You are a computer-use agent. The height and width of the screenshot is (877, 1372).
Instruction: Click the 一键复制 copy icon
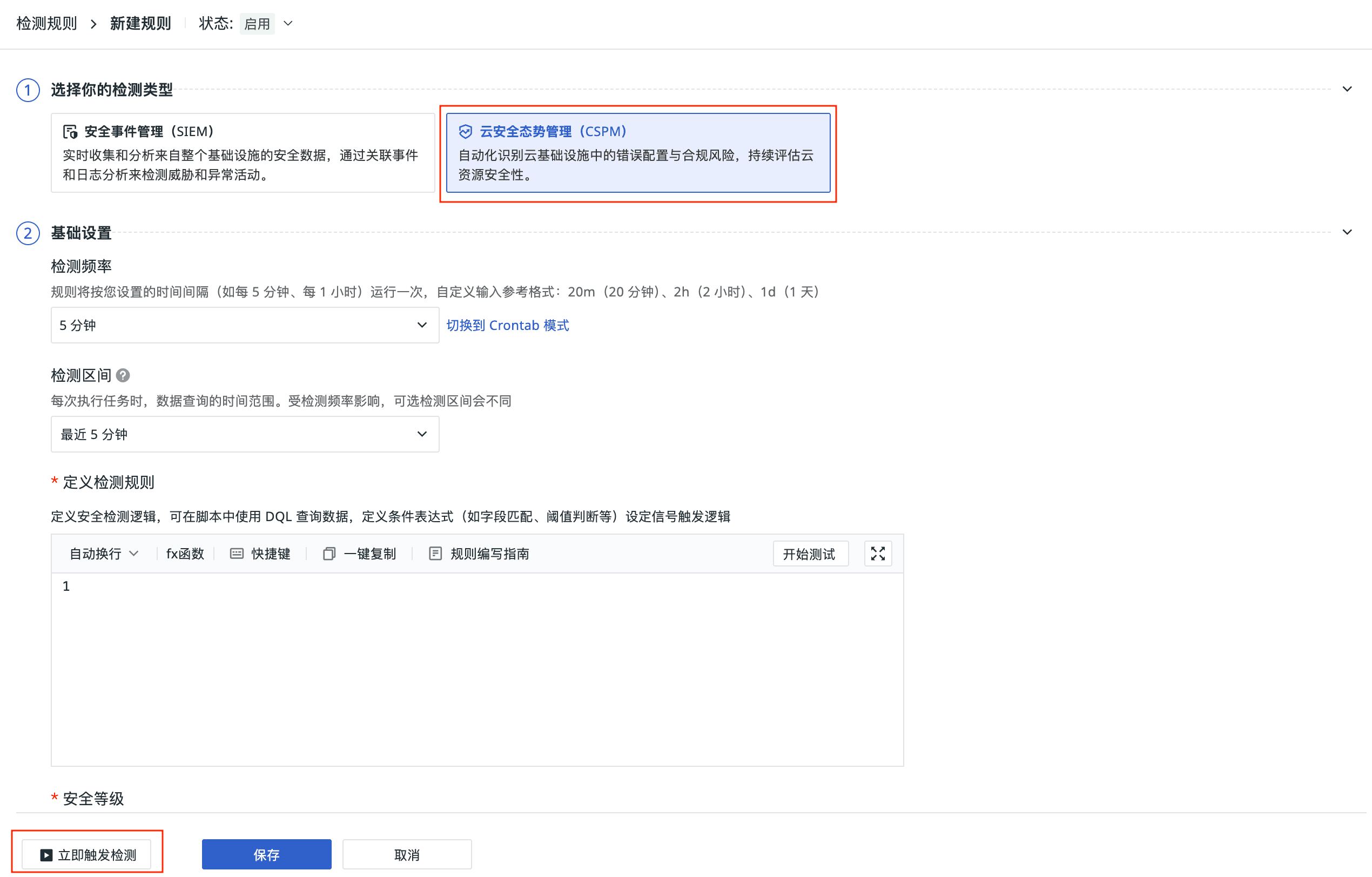(329, 554)
